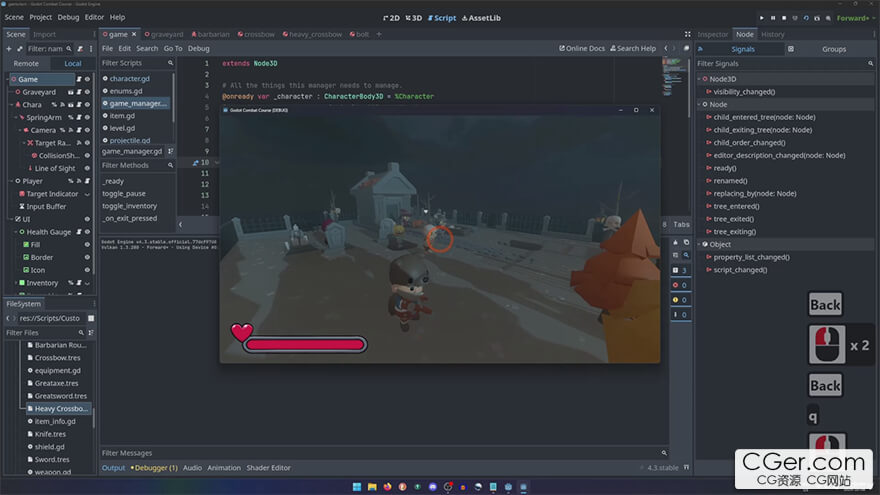Collapse the Health Gauge branch
Viewport: 880px width, 495px height.
(x=16, y=232)
